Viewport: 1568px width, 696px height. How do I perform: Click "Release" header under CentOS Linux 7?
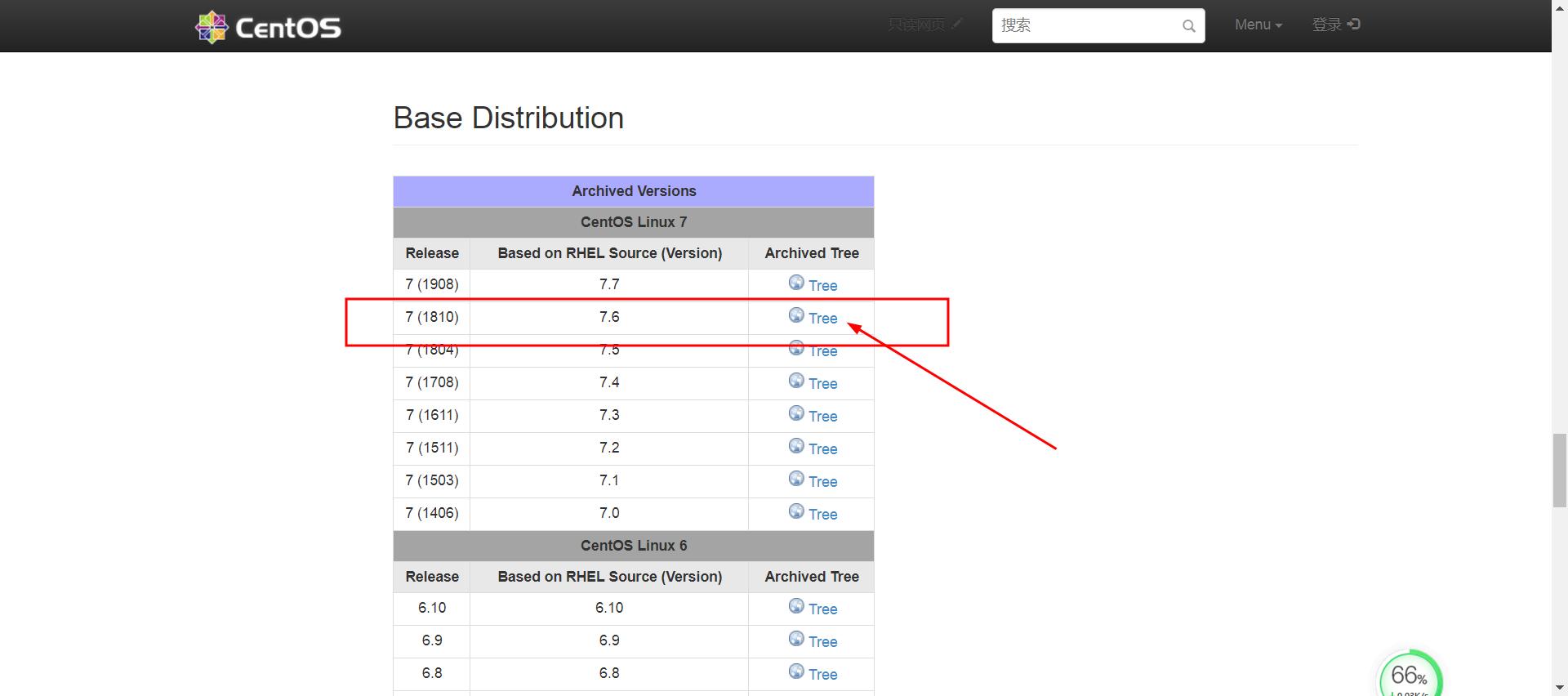pyautogui.click(x=432, y=253)
